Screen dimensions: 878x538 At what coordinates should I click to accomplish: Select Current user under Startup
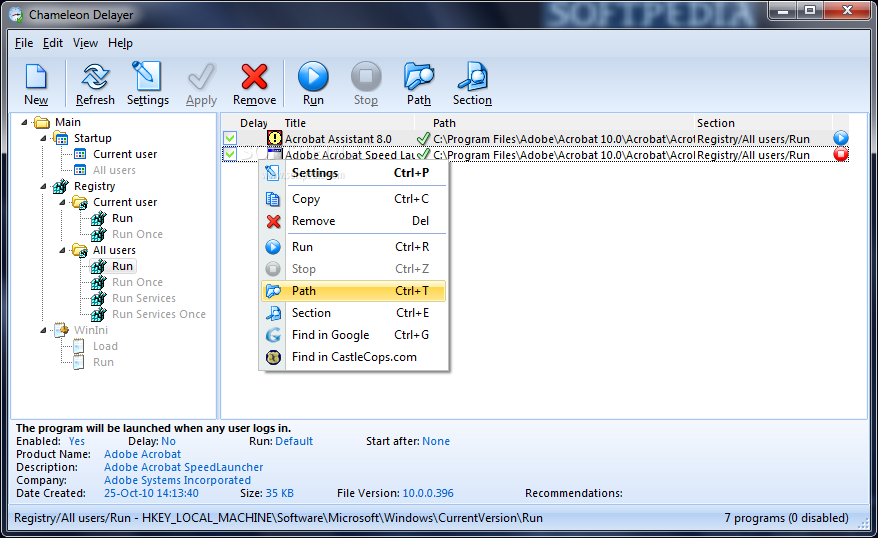point(125,154)
